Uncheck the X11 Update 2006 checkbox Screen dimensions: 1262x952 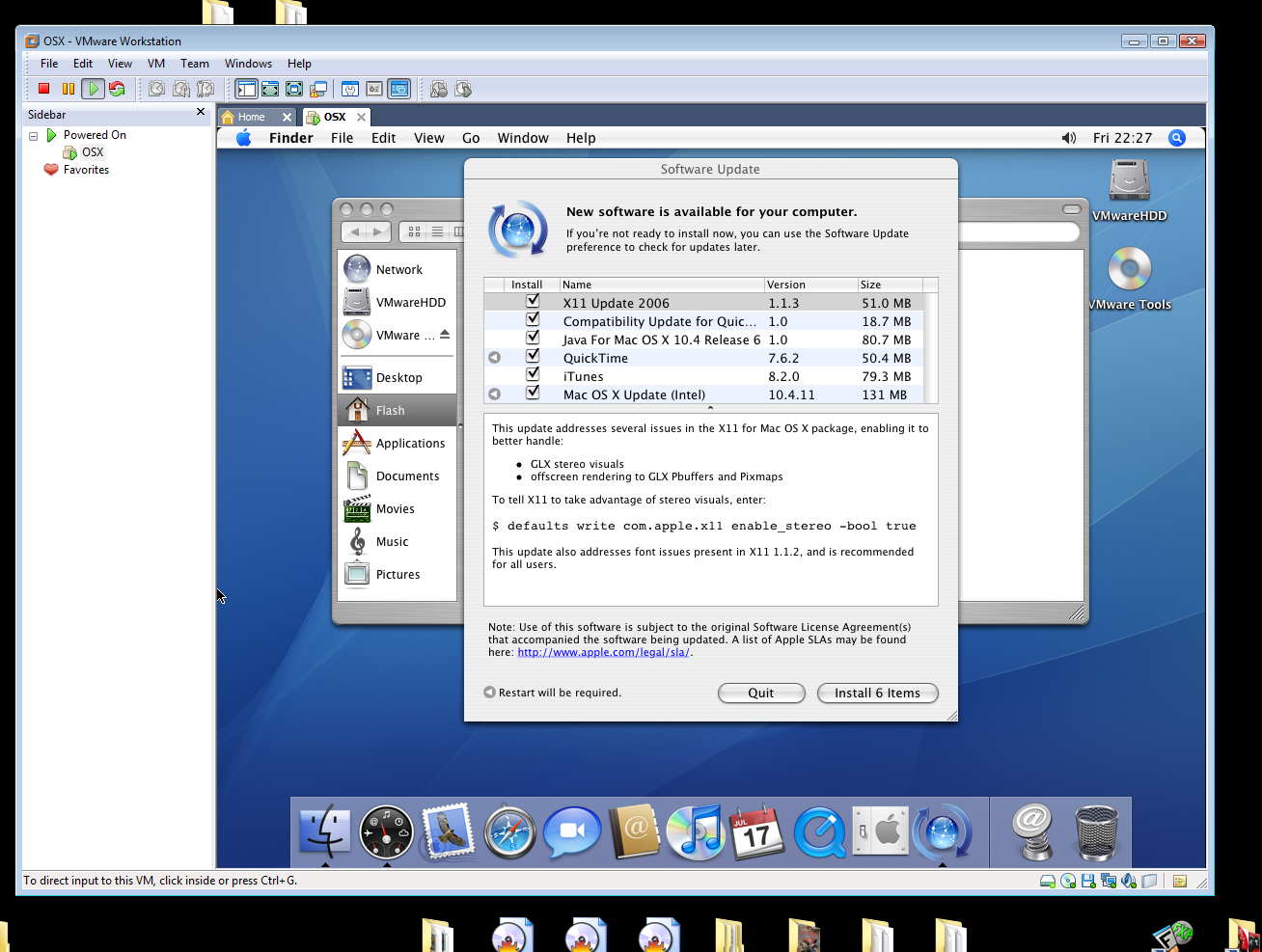pos(533,302)
